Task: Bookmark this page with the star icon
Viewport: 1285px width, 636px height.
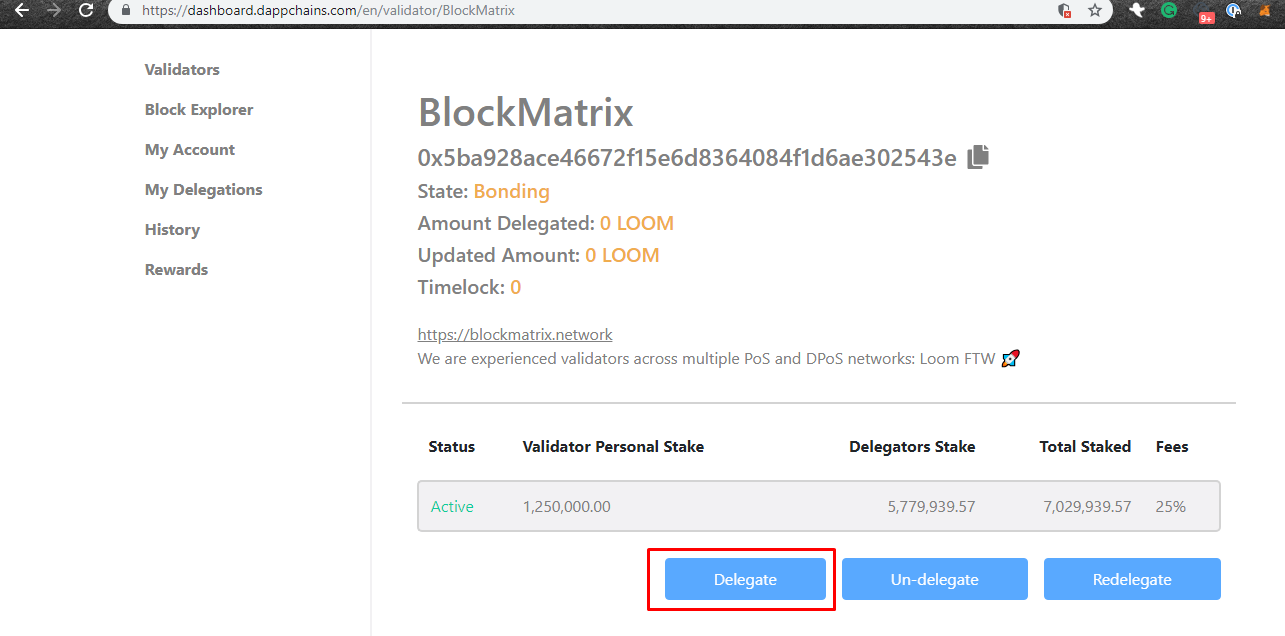Action: pyautogui.click(x=1095, y=12)
